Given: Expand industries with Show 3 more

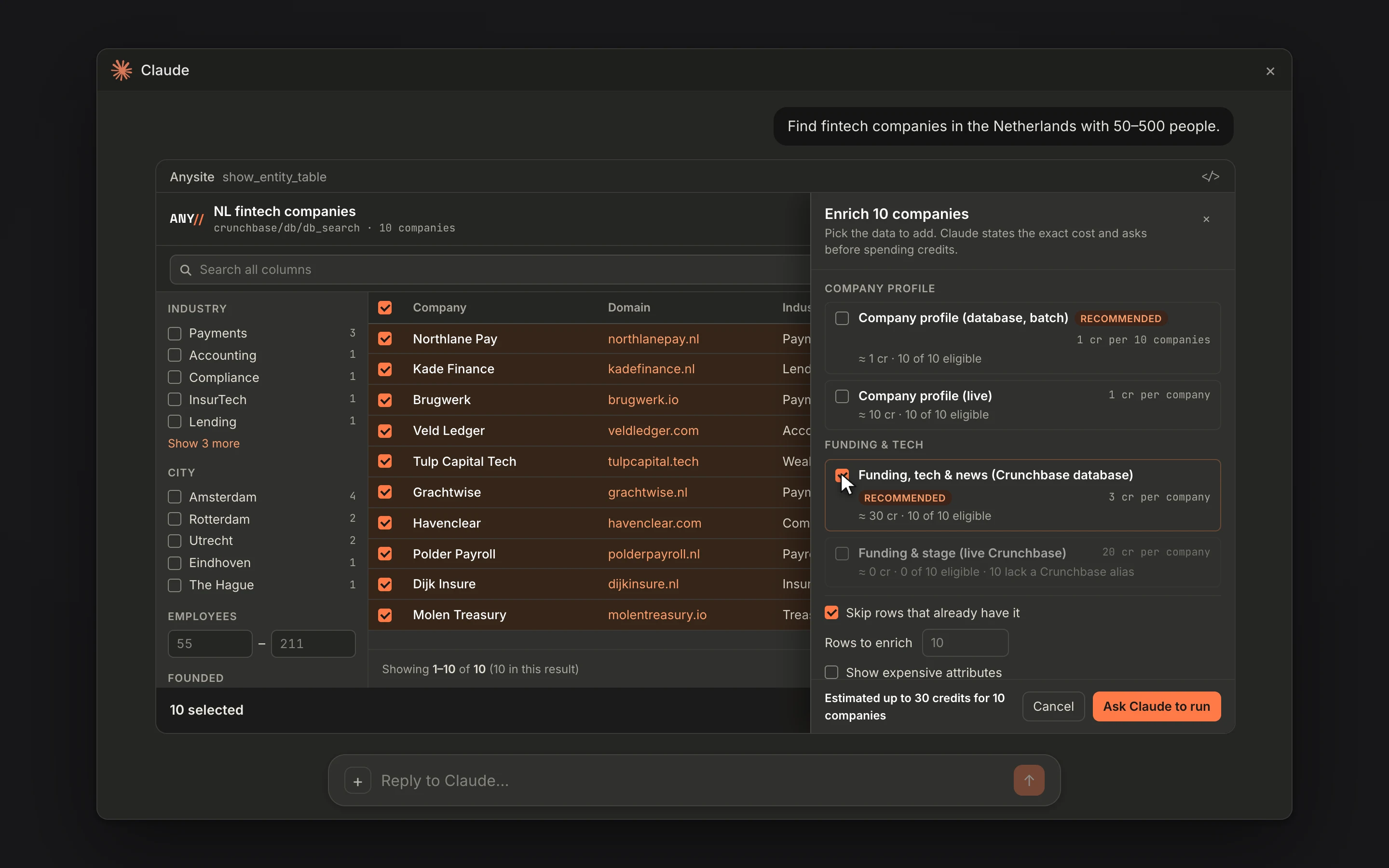Looking at the screenshot, I should [204, 443].
